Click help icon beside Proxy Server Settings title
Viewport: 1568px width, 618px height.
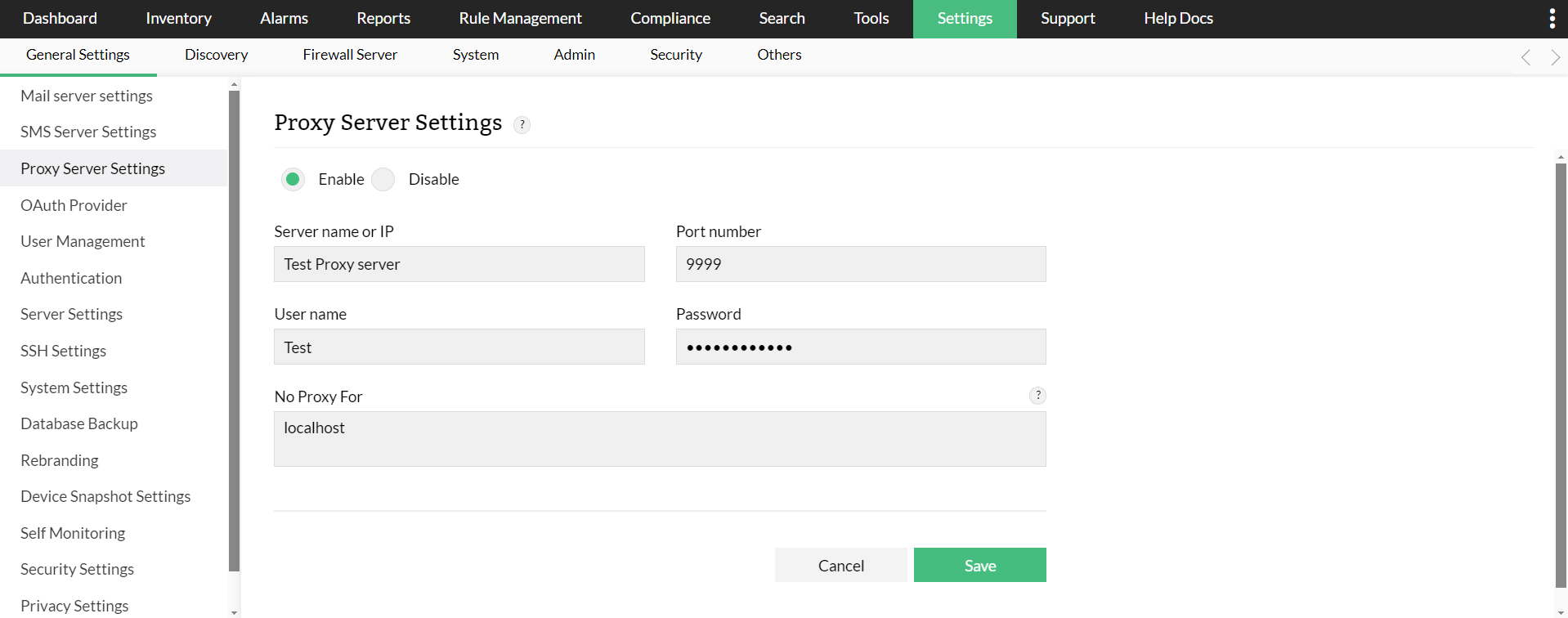522,125
